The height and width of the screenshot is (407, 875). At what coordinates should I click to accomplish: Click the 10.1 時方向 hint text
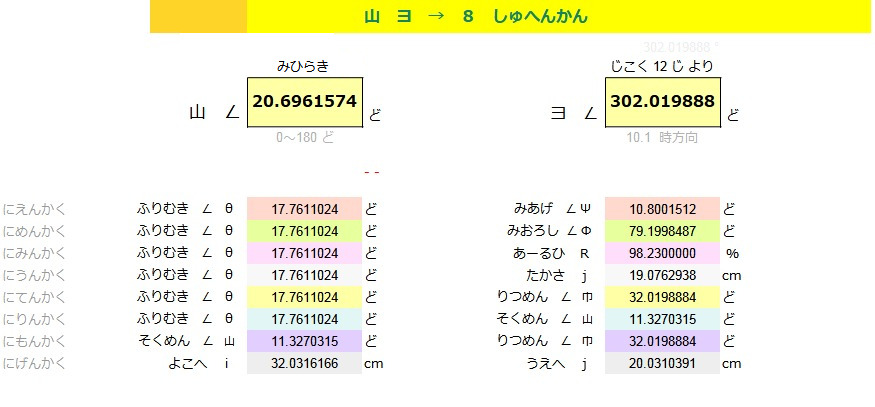coord(664,138)
